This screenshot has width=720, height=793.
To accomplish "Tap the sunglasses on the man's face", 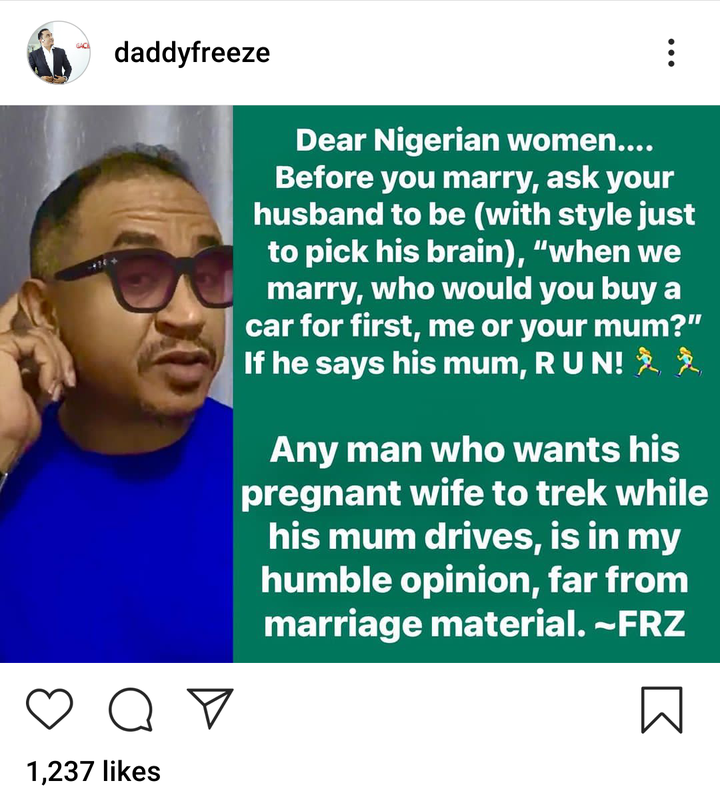I will click(x=144, y=279).
